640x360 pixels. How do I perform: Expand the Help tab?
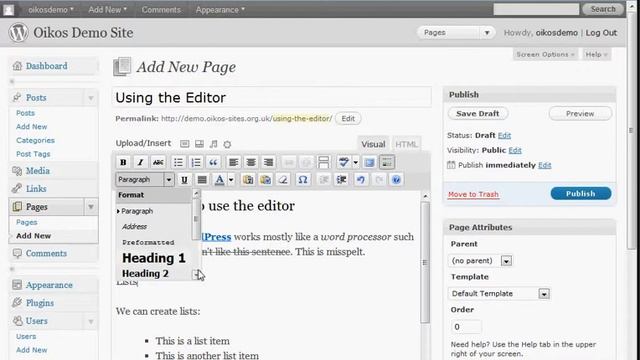pos(596,54)
